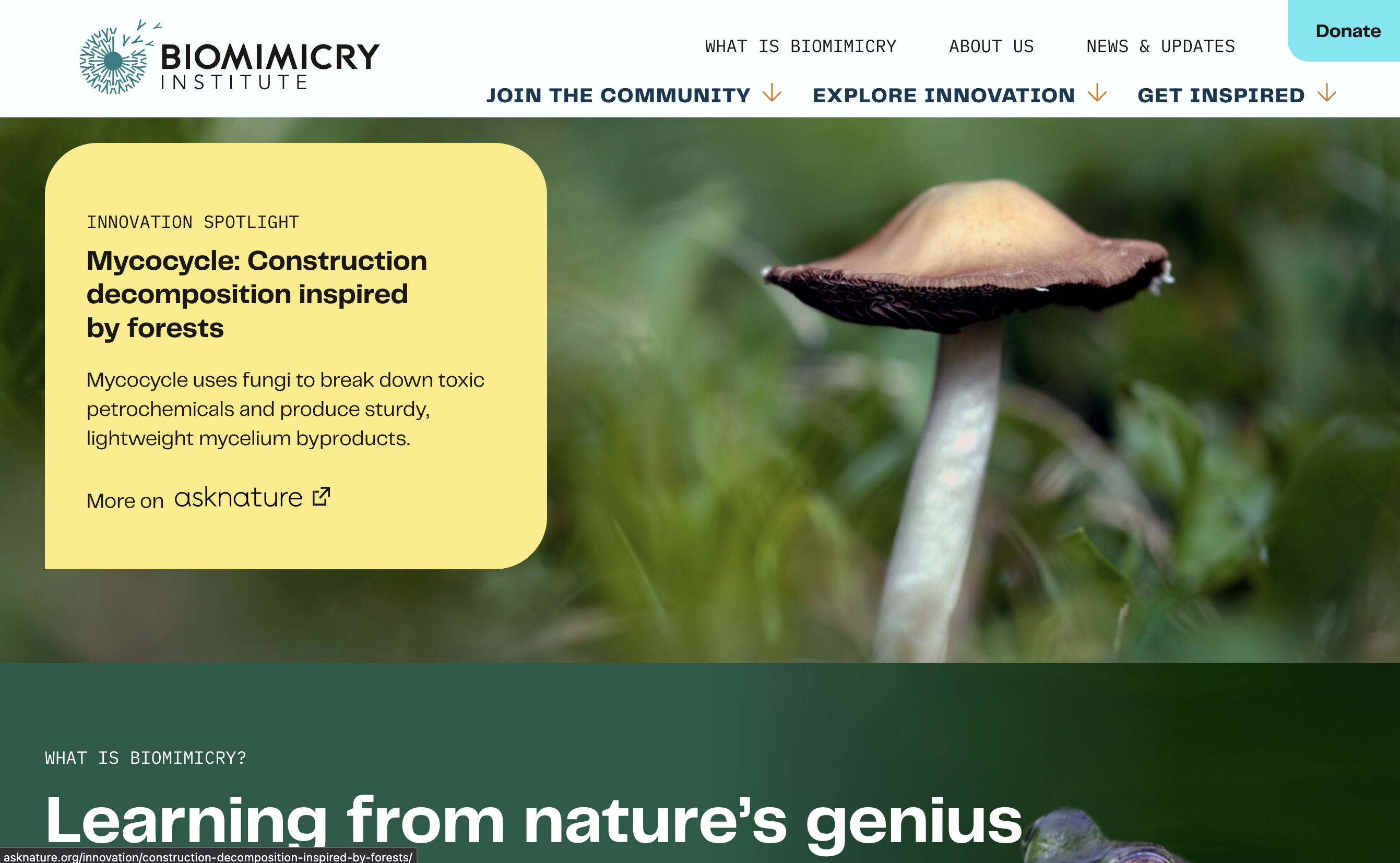Click the orange arrow next to Get Inspired
Image resolution: width=1400 pixels, height=863 pixels.
tap(1327, 92)
